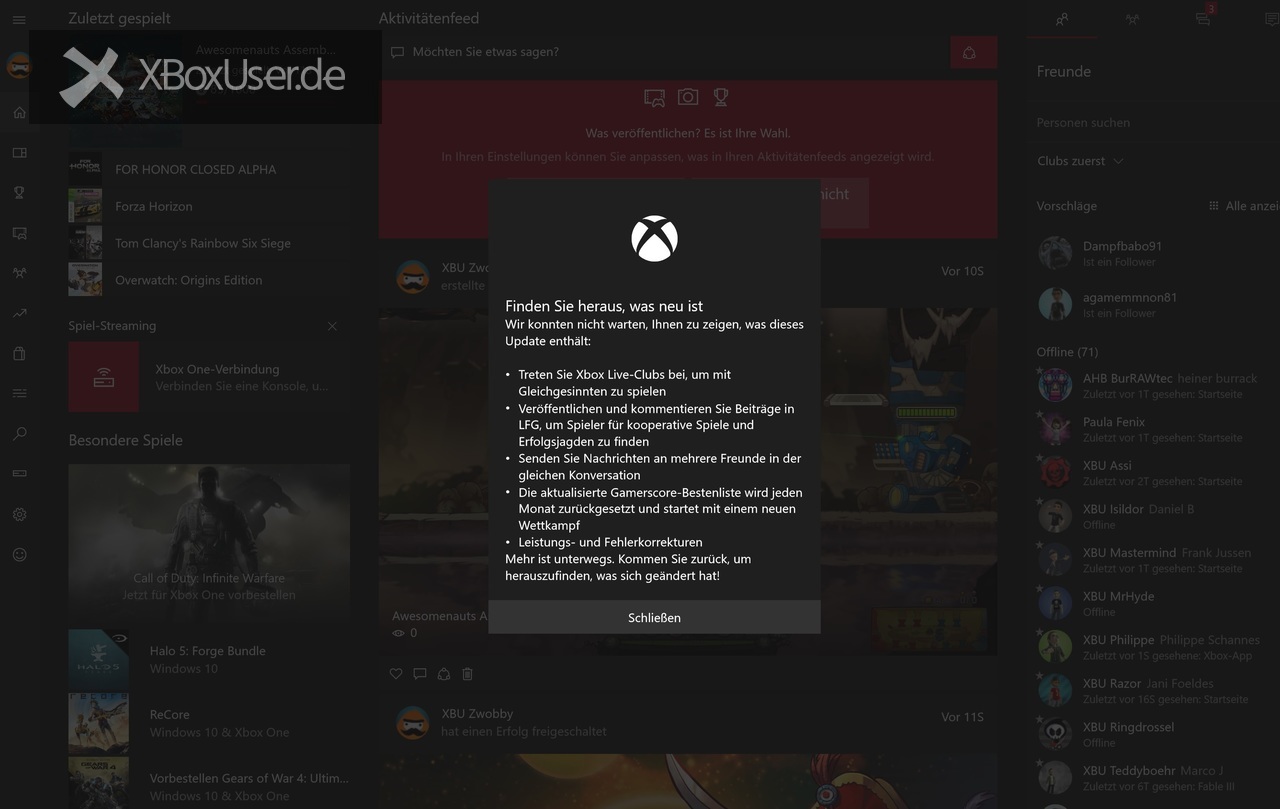Click the red share button beside post field
The image size is (1280, 809).
coord(973,52)
